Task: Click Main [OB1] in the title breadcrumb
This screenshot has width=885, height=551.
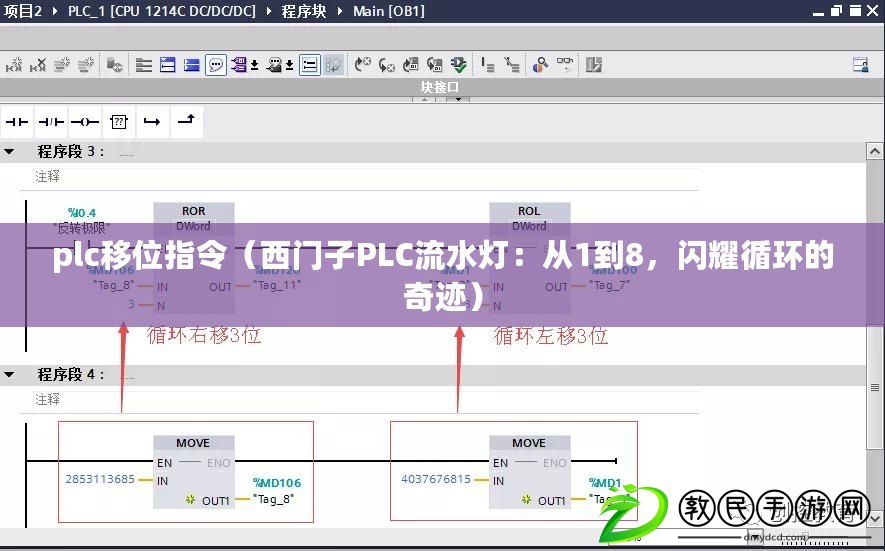Action: tap(389, 11)
